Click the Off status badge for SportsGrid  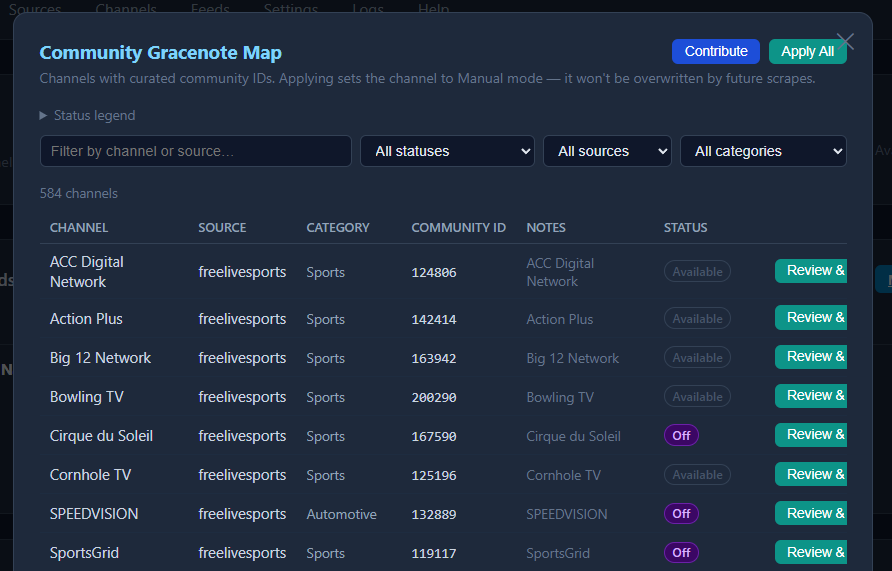(x=681, y=553)
